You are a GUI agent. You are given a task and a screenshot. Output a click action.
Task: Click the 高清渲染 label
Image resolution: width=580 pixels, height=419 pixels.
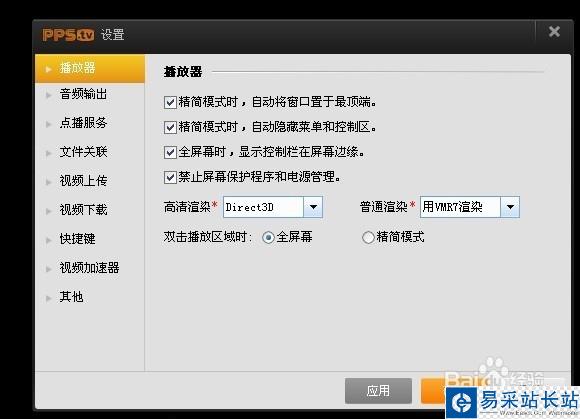187,207
